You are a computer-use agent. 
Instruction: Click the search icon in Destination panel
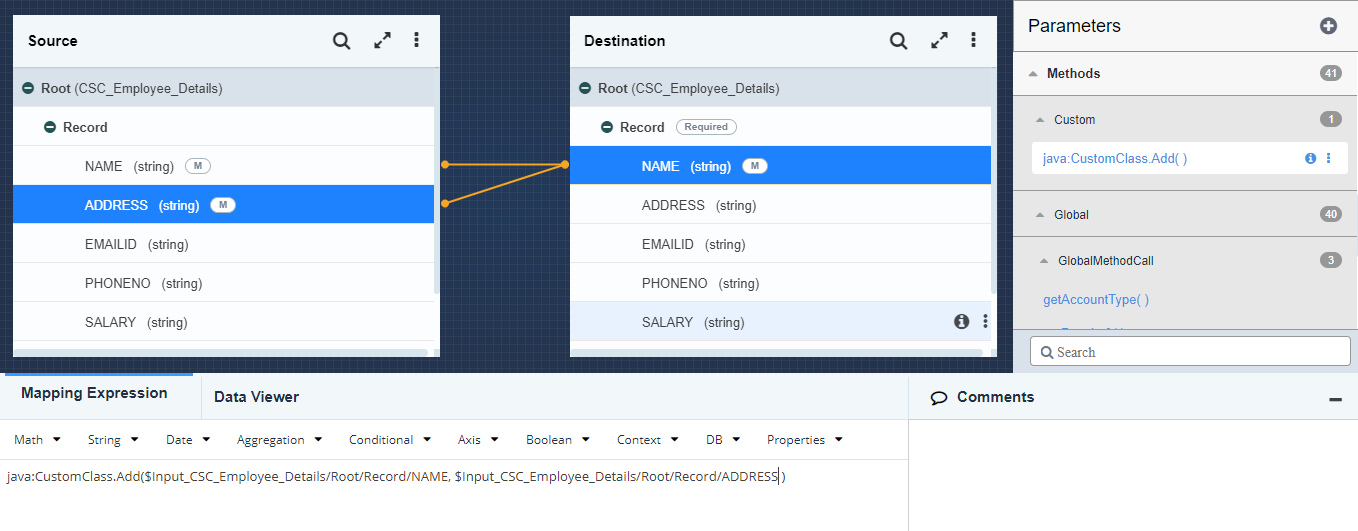(898, 41)
